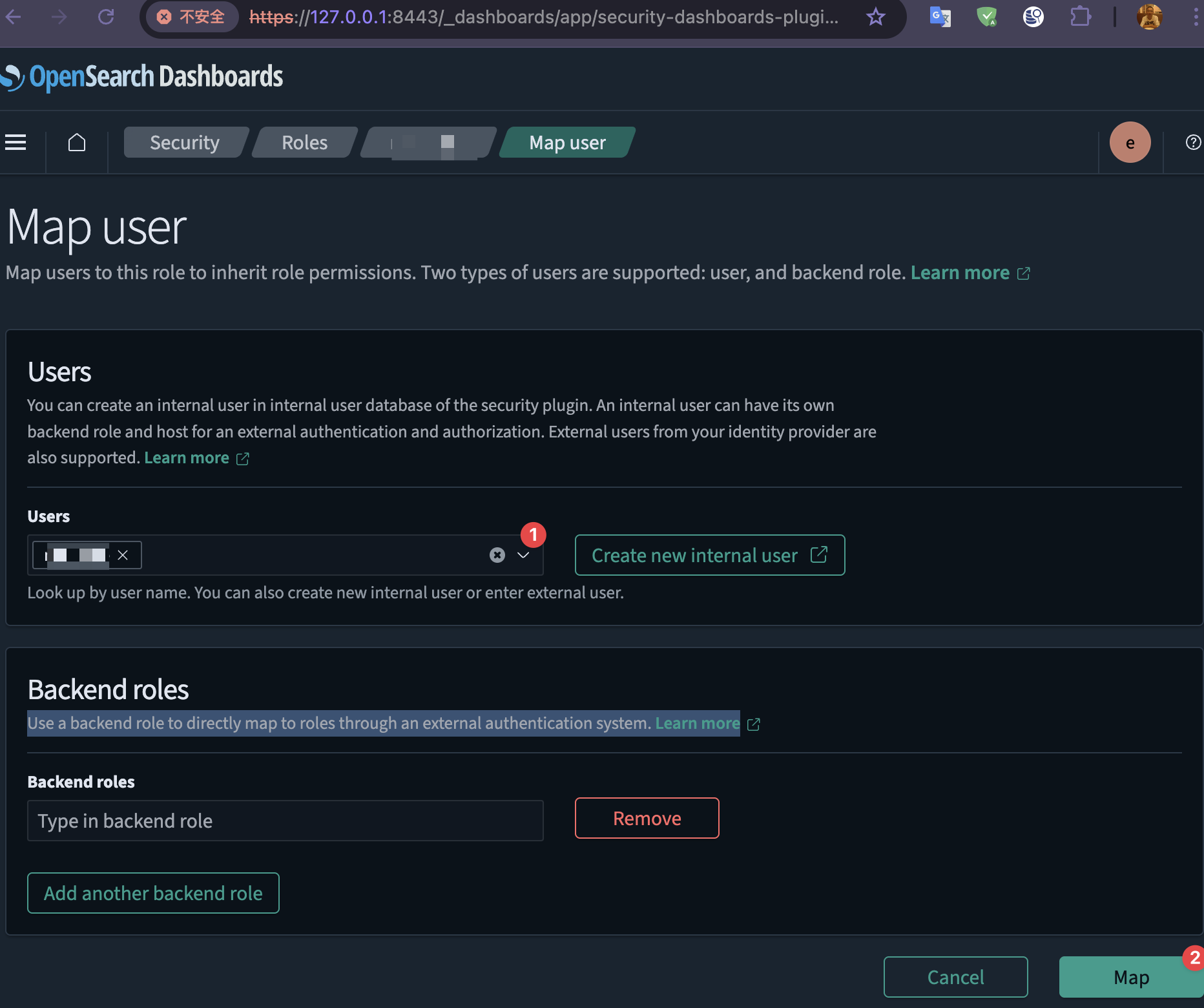The width and height of the screenshot is (1204, 1008).
Task: Open the Google Translate extension icon
Action: point(940,17)
